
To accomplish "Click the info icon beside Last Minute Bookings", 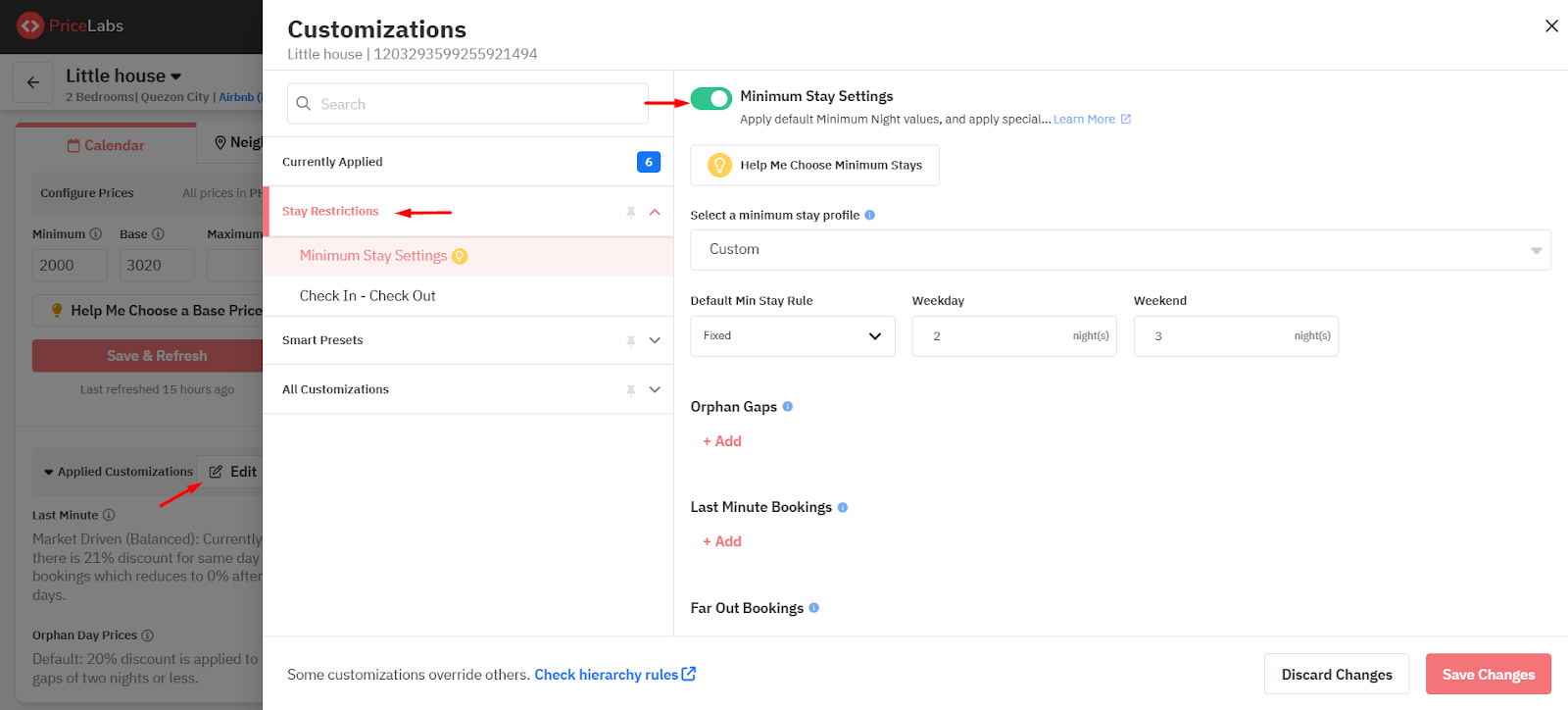I will point(843,507).
